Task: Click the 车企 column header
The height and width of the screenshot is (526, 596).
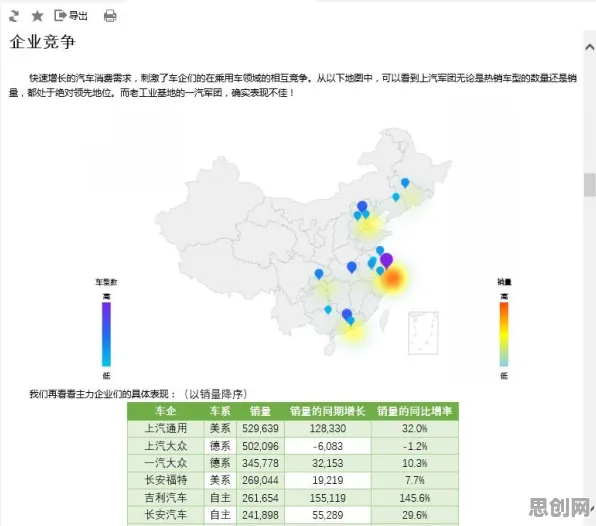Action: [165, 411]
